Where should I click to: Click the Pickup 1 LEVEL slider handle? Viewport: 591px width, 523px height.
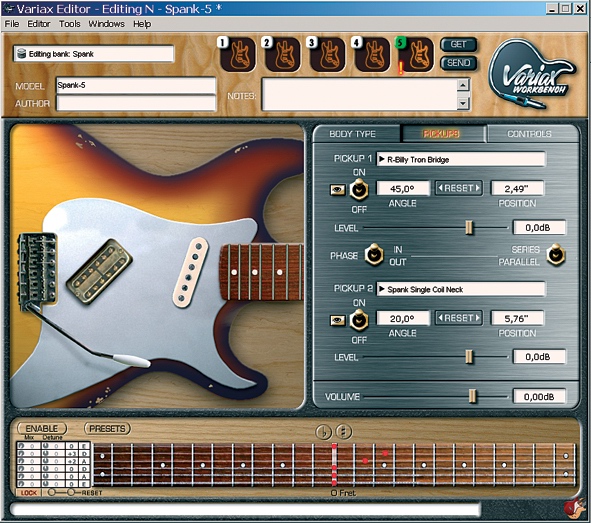pyautogui.click(x=469, y=228)
